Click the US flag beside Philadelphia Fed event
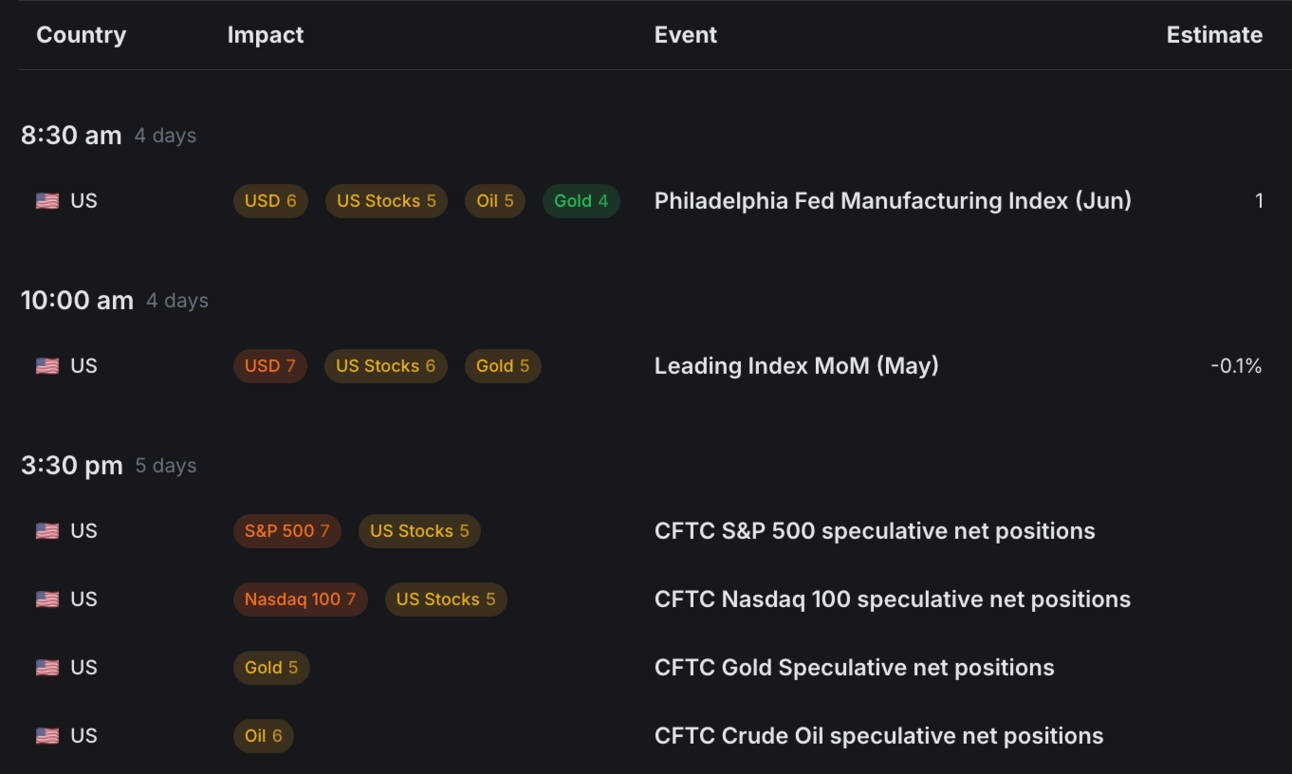Screen dimensions: 1292x774 [x=47, y=201]
